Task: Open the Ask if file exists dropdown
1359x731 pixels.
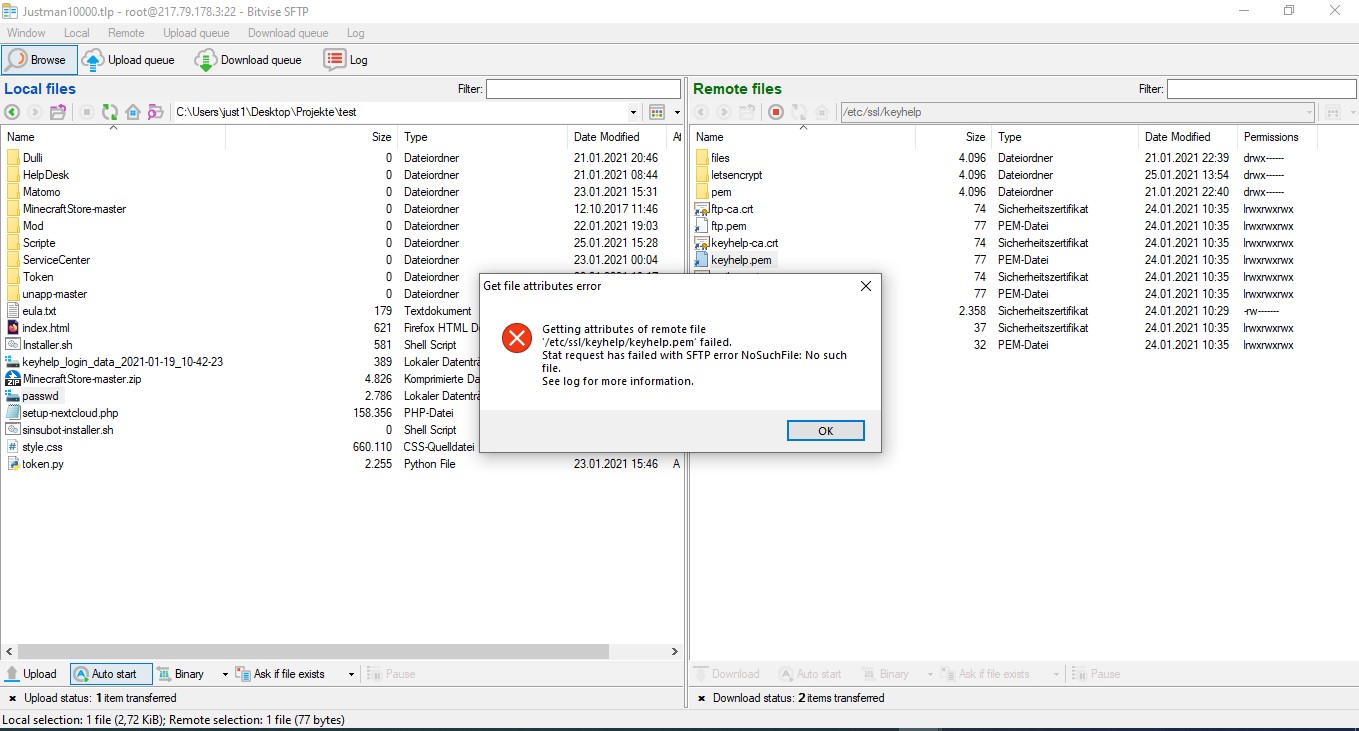Action: [351, 674]
